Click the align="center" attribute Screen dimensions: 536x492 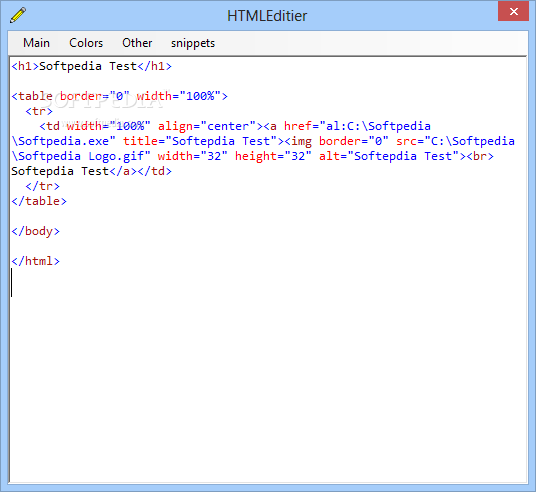[207, 126]
